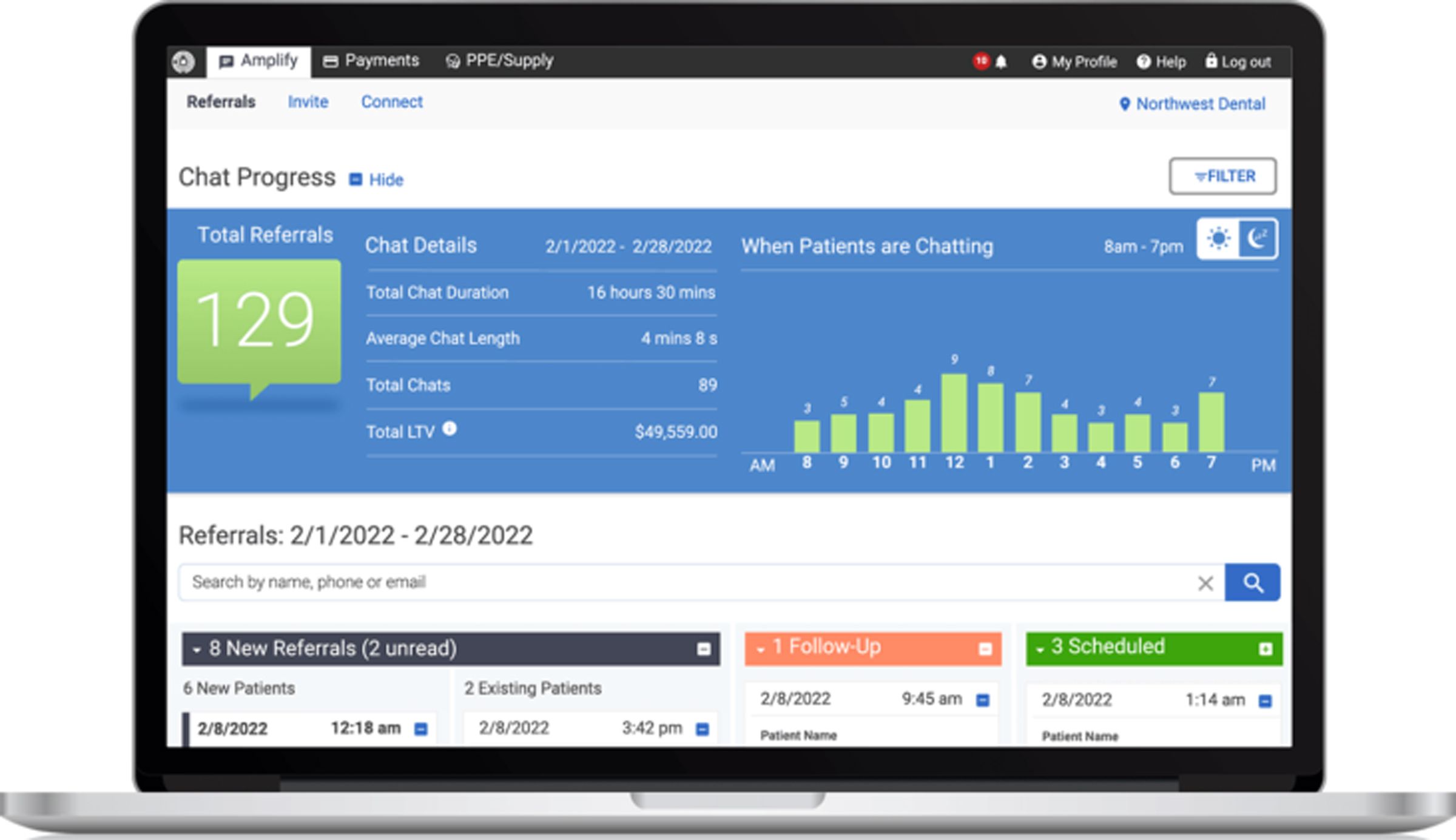
Task: Click the magnifier search button
Action: click(x=1253, y=583)
